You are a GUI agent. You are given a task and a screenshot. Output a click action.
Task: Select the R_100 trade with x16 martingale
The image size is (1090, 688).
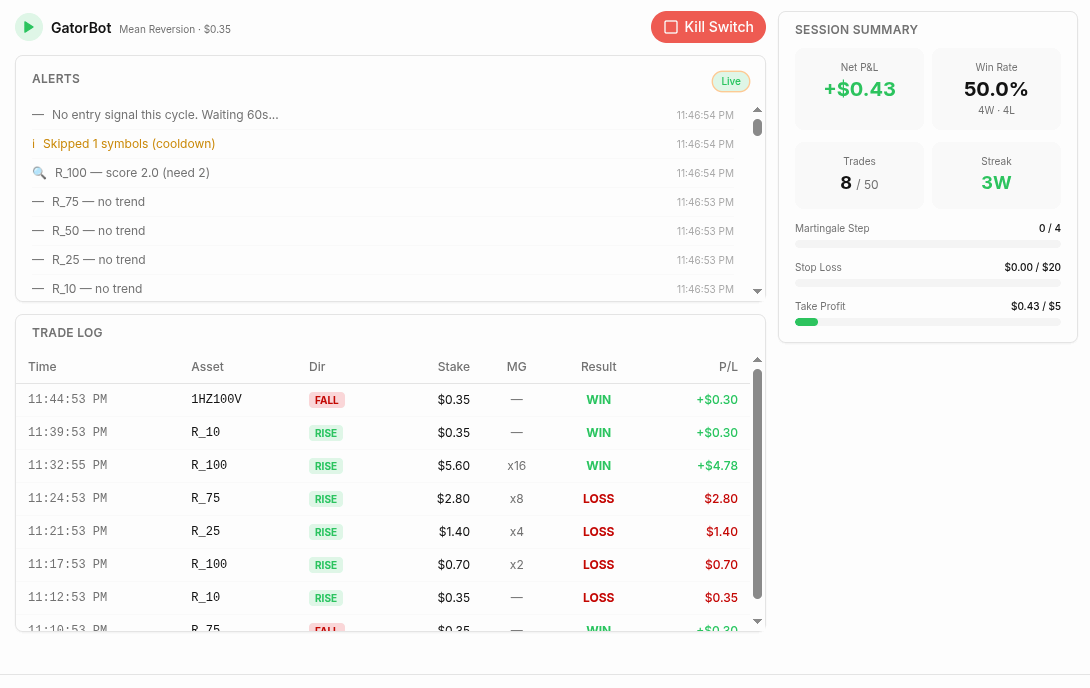click(x=383, y=466)
